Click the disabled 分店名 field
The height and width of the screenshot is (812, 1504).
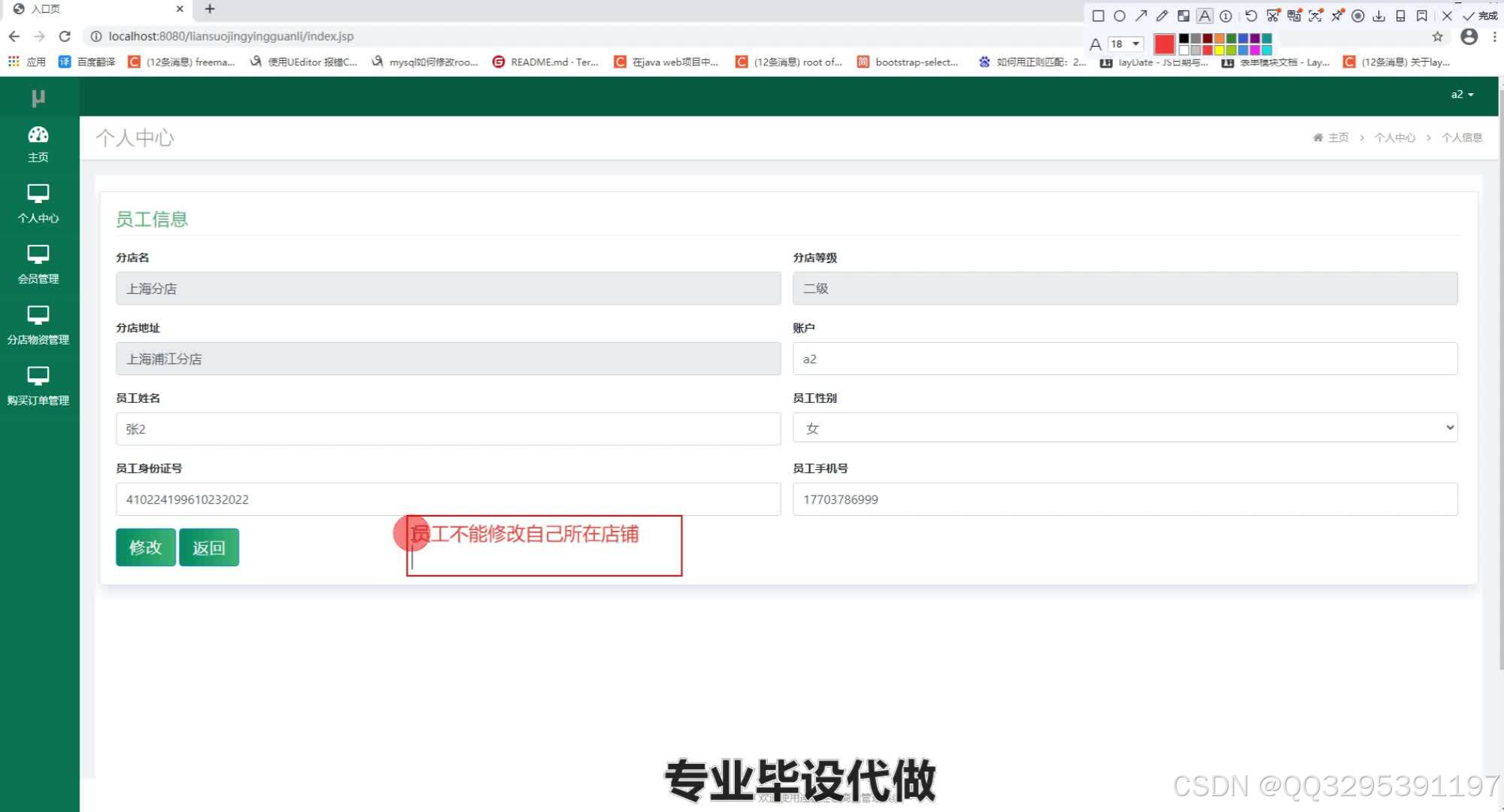[448, 288]
